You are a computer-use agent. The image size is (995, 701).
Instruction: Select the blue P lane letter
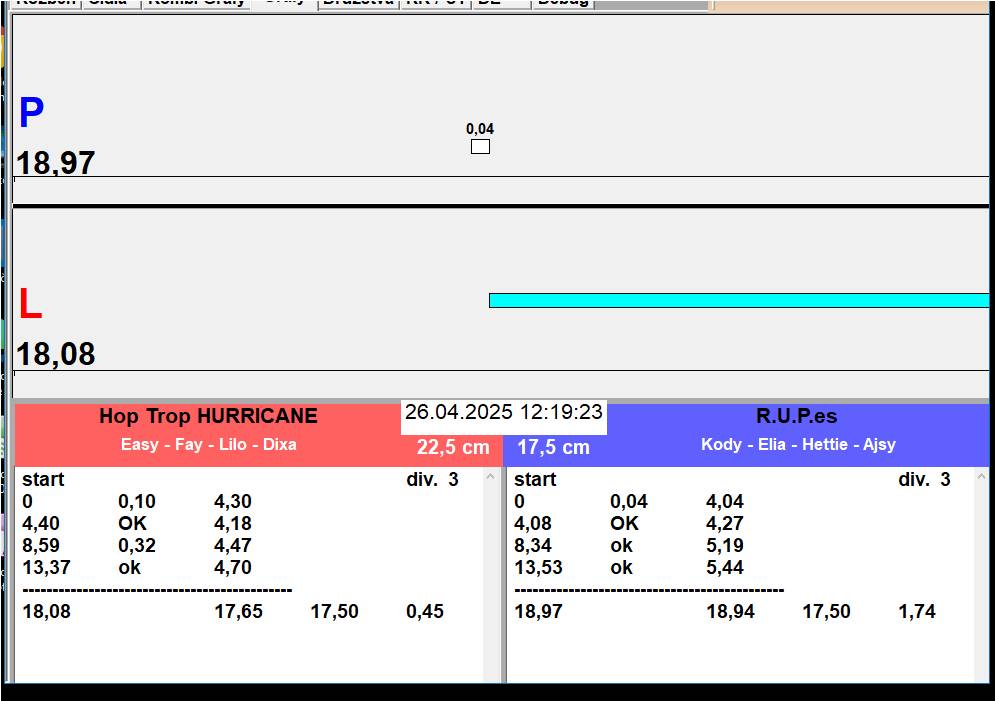click(x=31, y=112)
